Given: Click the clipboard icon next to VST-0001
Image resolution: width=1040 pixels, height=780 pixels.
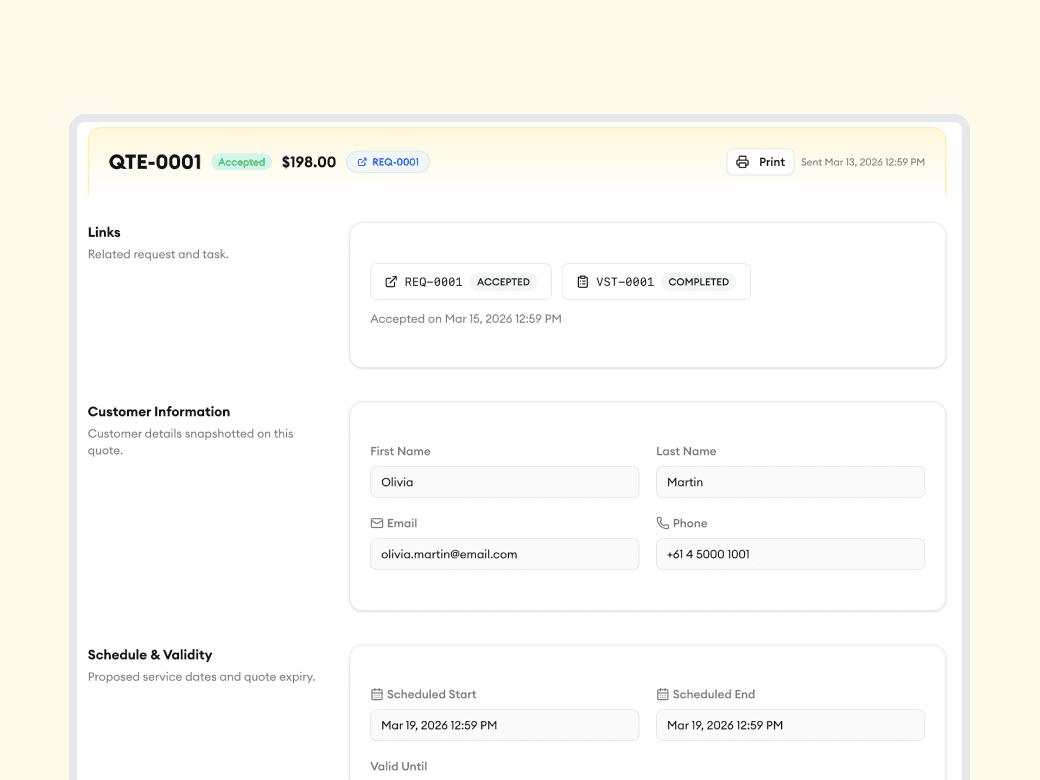Looking at the screenshot, I should click(583, 282).
